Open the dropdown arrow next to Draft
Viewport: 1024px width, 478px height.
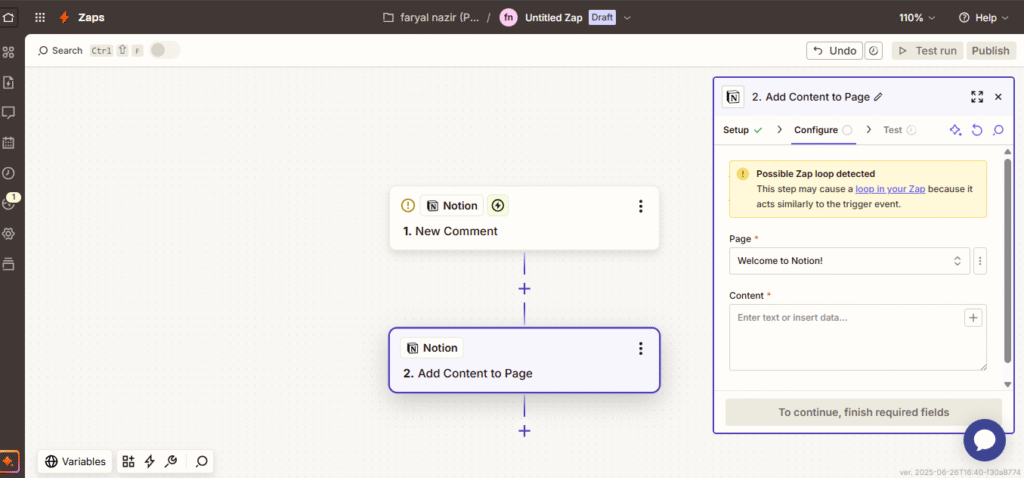click(x=628, y=18)
